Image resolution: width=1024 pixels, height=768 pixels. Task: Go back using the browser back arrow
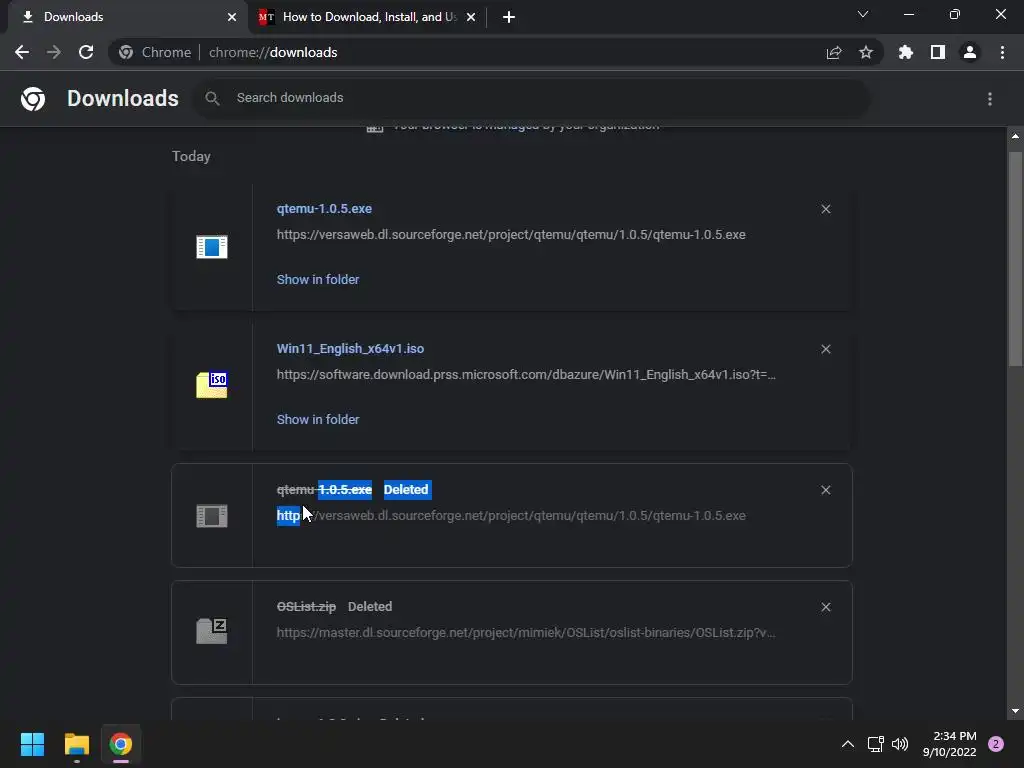point(22,52)
